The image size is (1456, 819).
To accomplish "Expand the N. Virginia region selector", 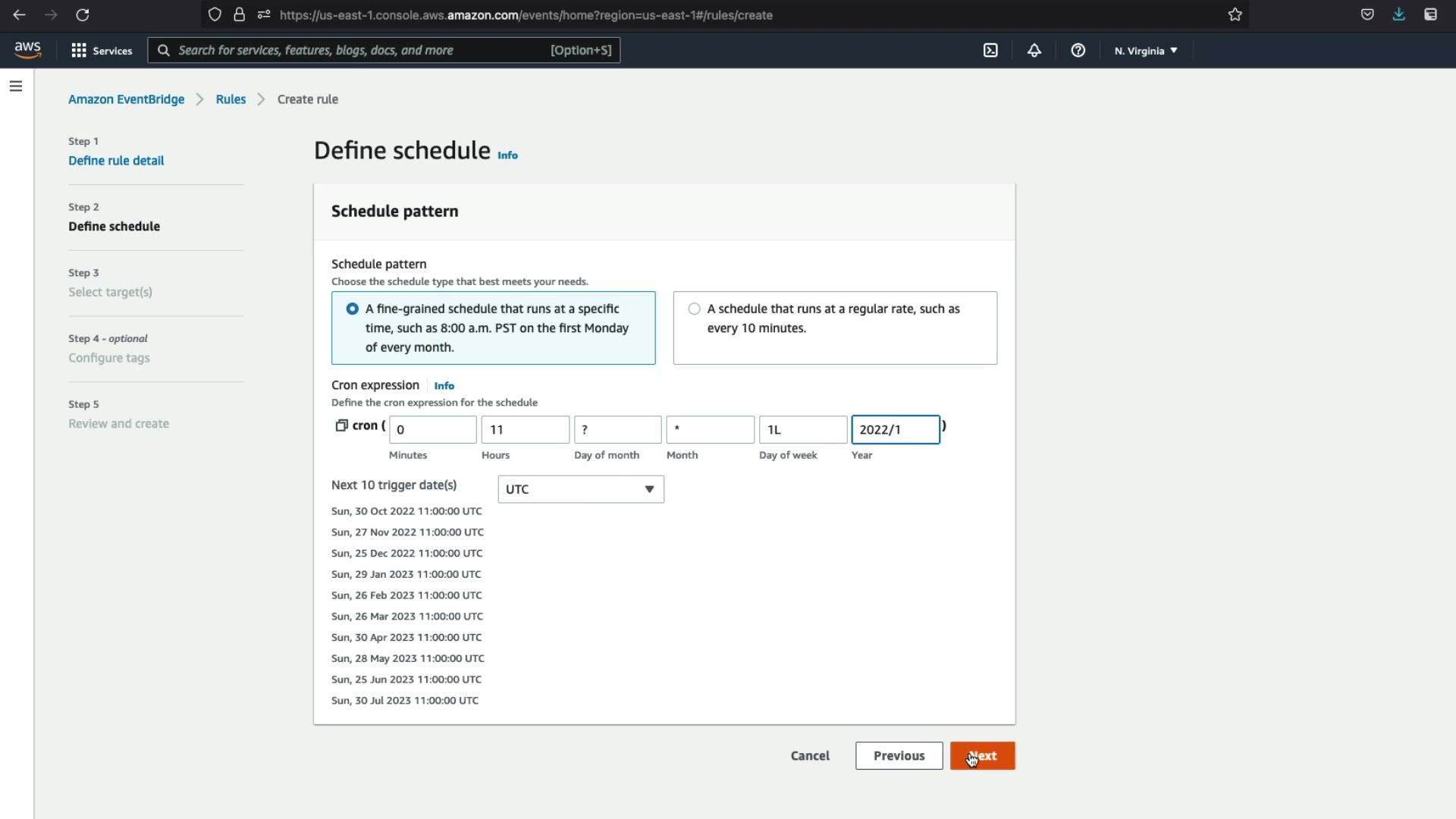I will pos(1146,50).
